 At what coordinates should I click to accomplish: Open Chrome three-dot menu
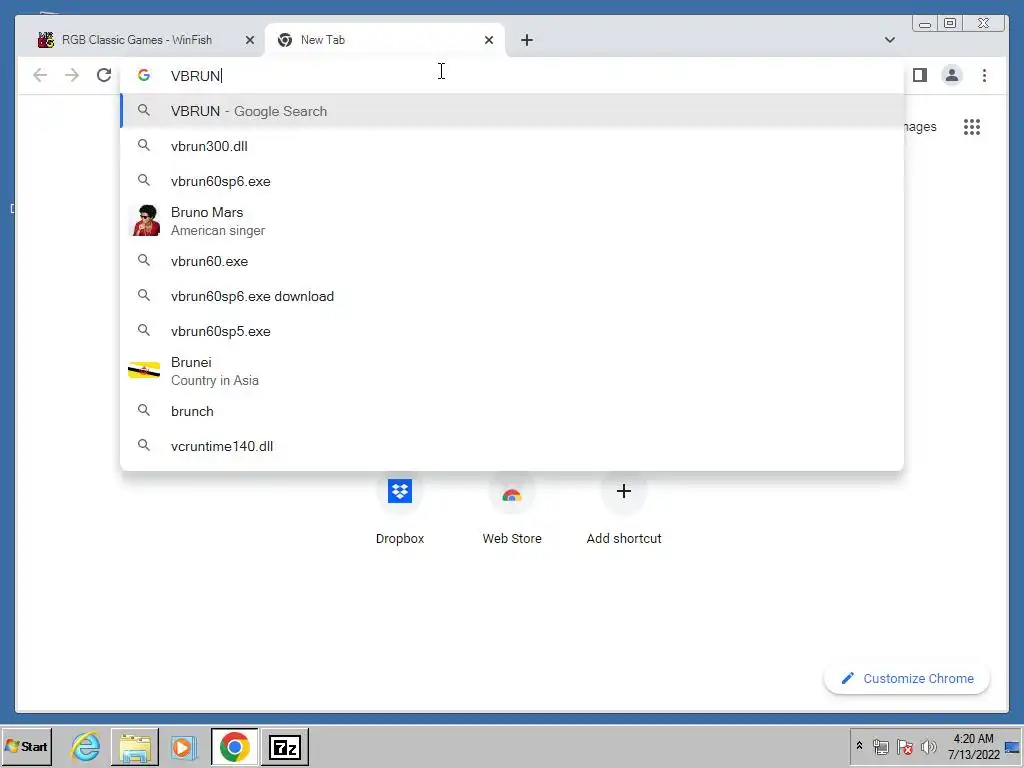pyautogui.click(x=984, y=75)
